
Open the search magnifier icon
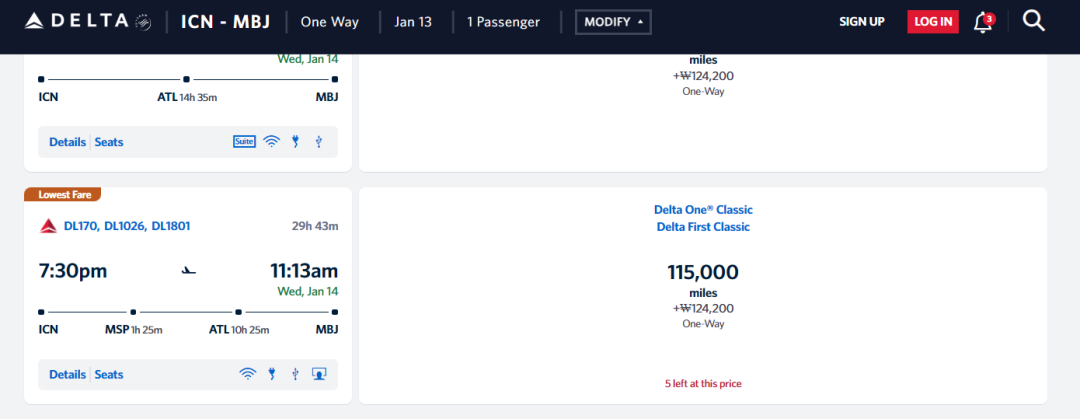coord(1033,21)
